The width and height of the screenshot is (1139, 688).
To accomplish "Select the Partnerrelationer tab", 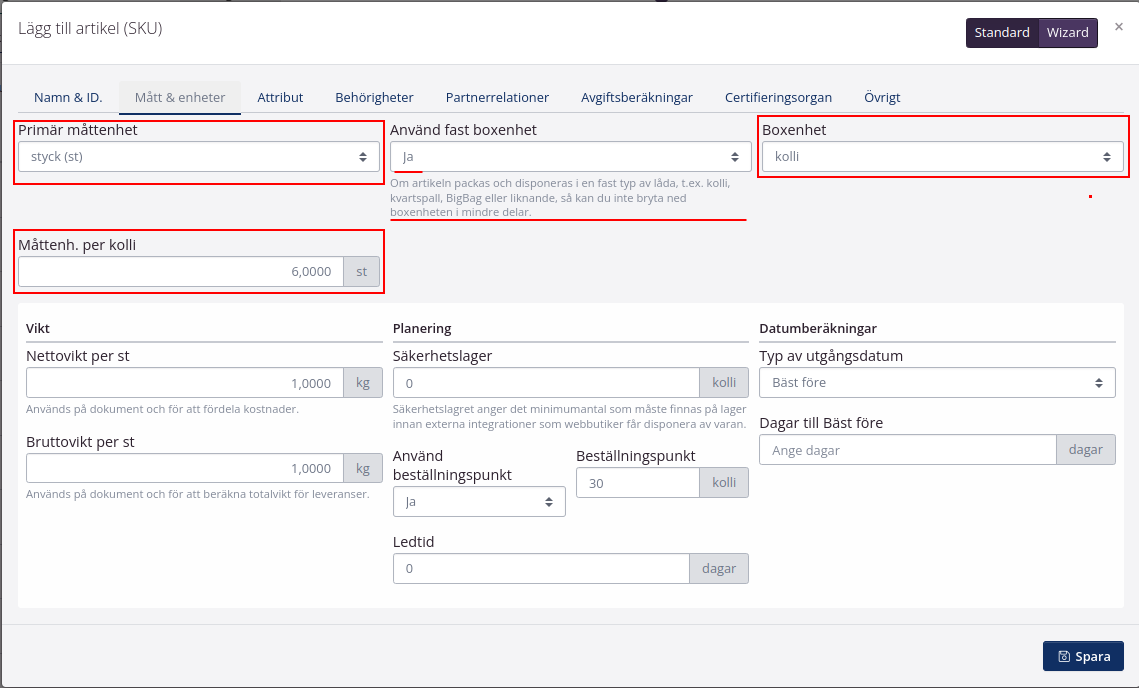I will tap(497, 98).
